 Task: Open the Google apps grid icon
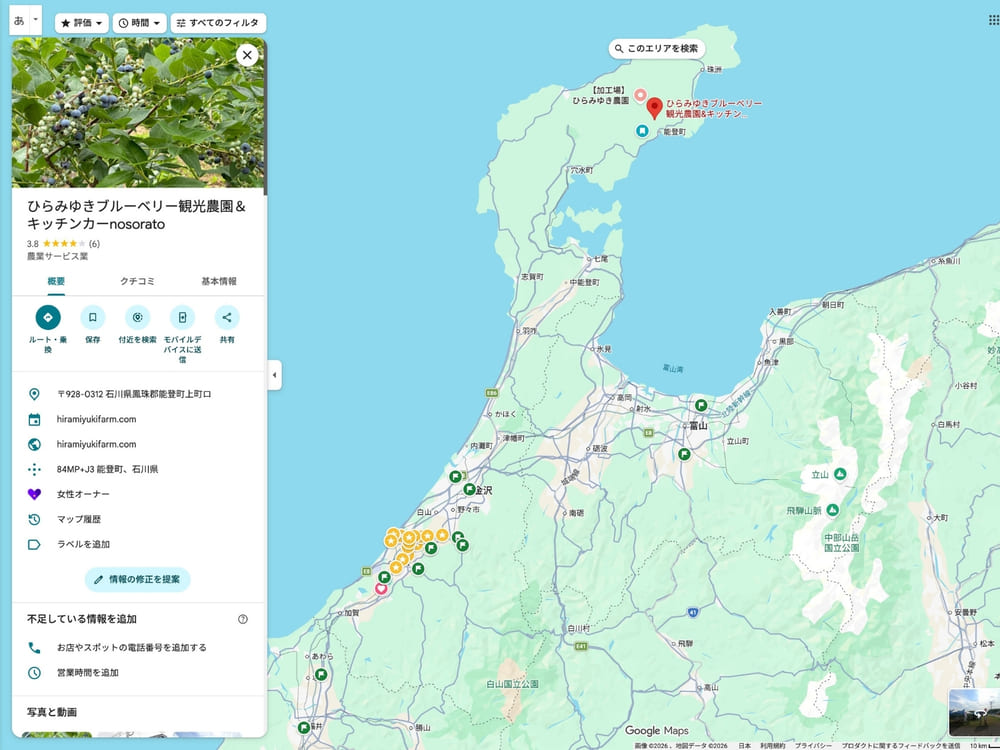click(994, 20)
